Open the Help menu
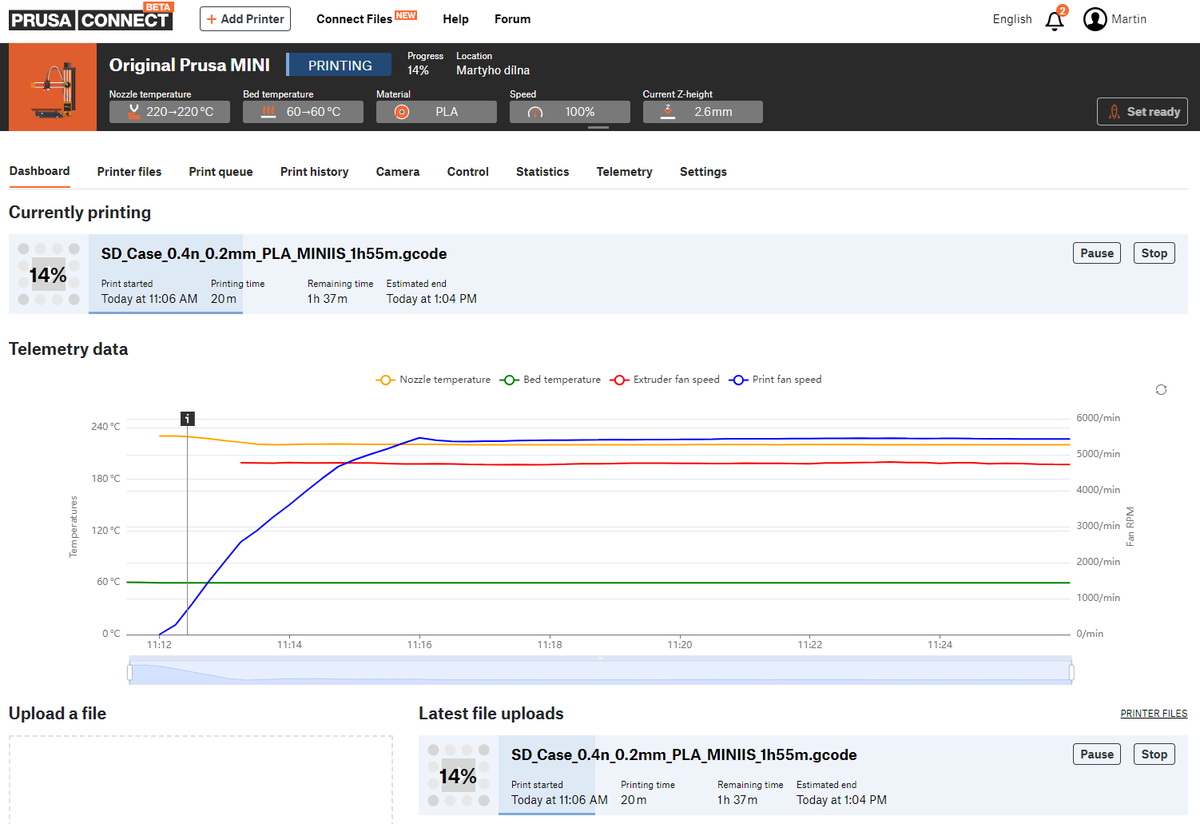Image resolution: width=1200 pixels, height=824 pixels. tap(455, 19)
